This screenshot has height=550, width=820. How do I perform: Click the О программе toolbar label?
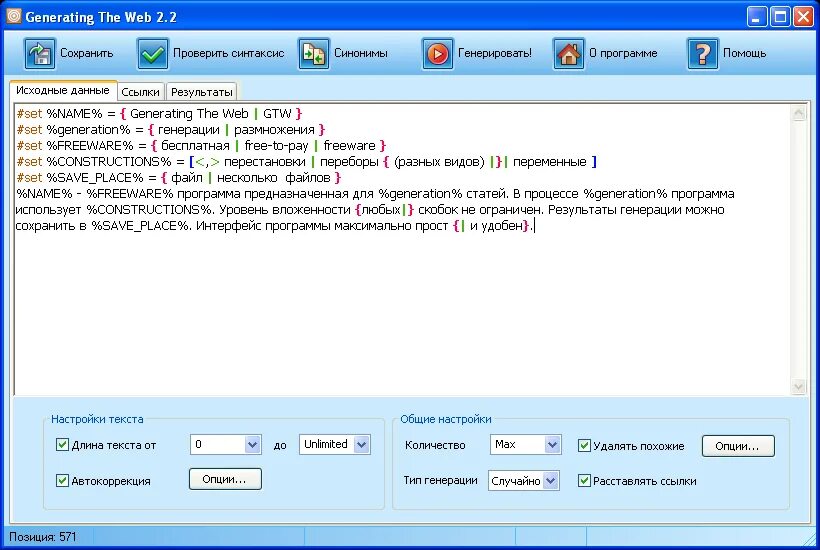[x=623, y=53]
